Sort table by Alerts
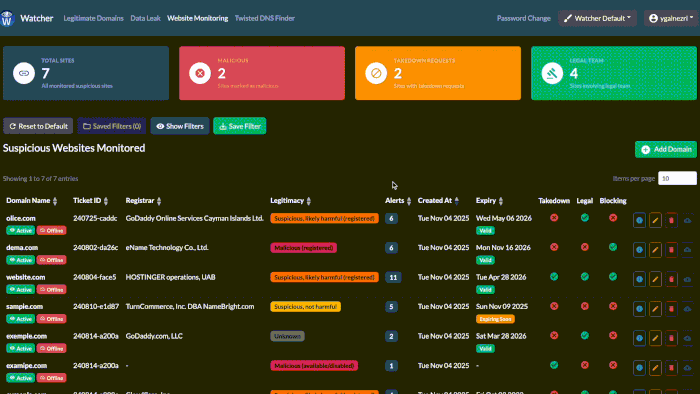This screenshot has height=394, width=700. click(398, 201)
